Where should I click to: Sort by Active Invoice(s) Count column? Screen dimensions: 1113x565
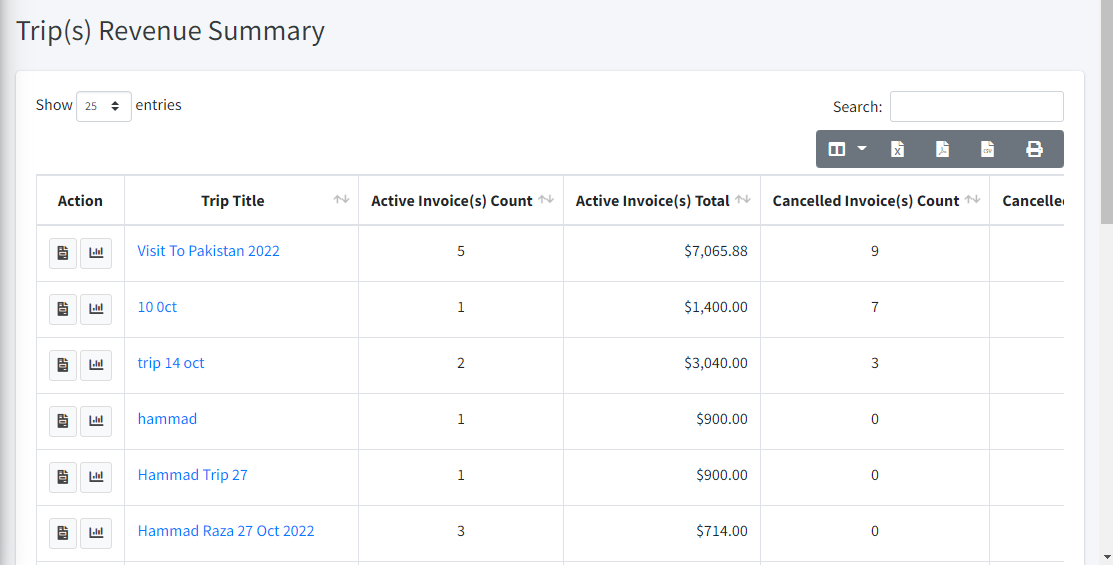pyautogui.click(x=546, y=200)
